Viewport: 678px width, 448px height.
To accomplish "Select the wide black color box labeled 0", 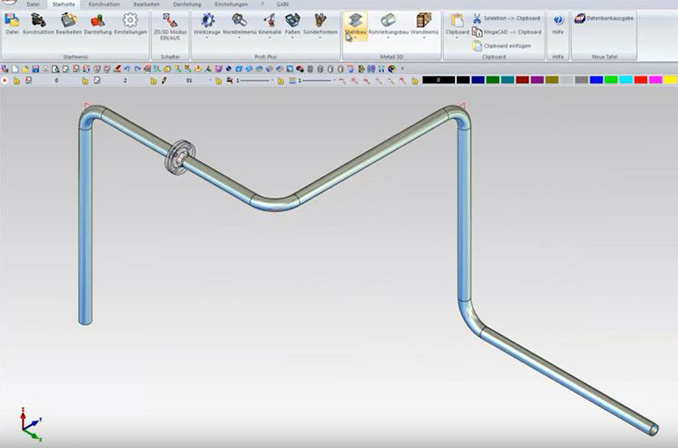I will [438, 80].
